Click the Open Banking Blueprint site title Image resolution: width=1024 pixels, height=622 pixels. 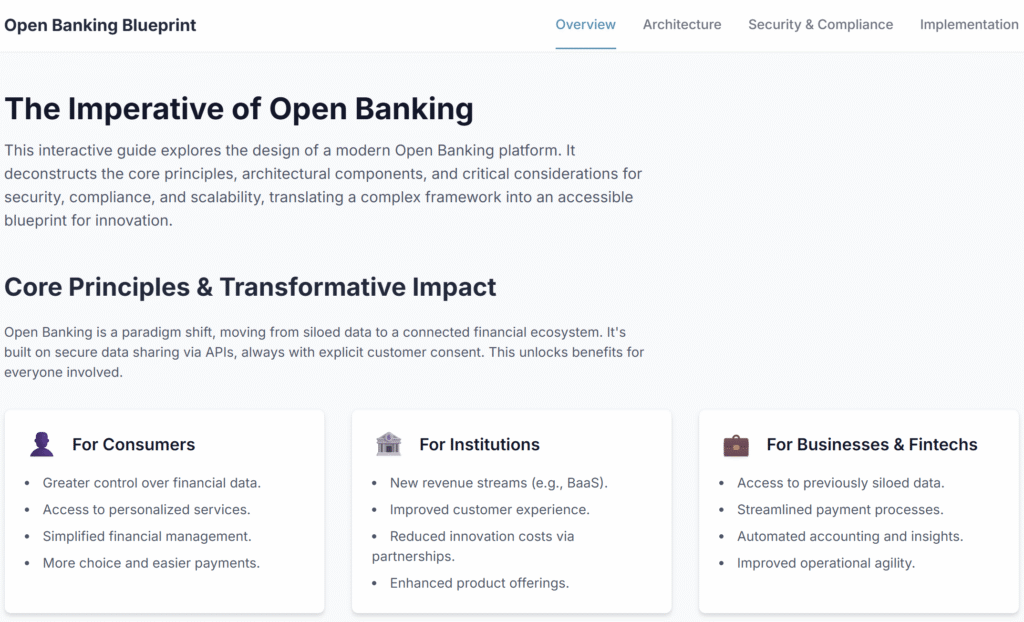[100, 25]
